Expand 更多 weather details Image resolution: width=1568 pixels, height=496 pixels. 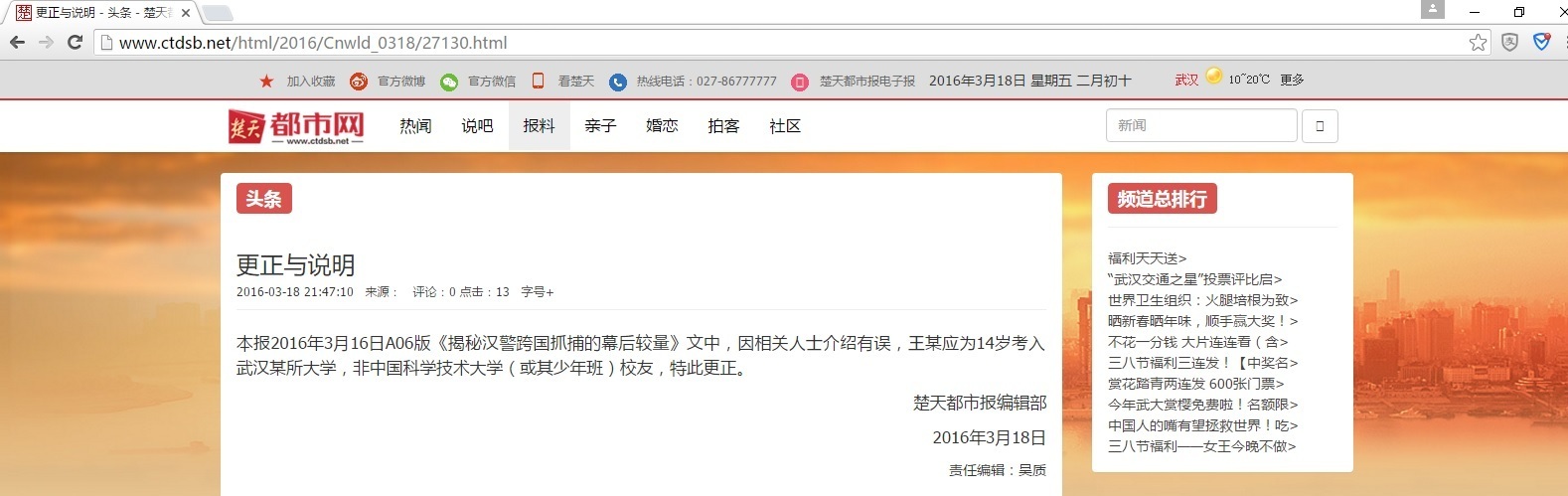point(1292,81)
